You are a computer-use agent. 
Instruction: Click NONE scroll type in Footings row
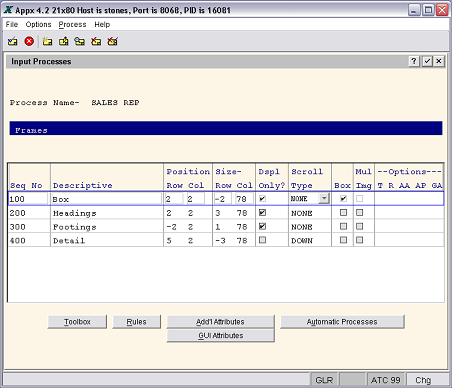pos(302,227)
